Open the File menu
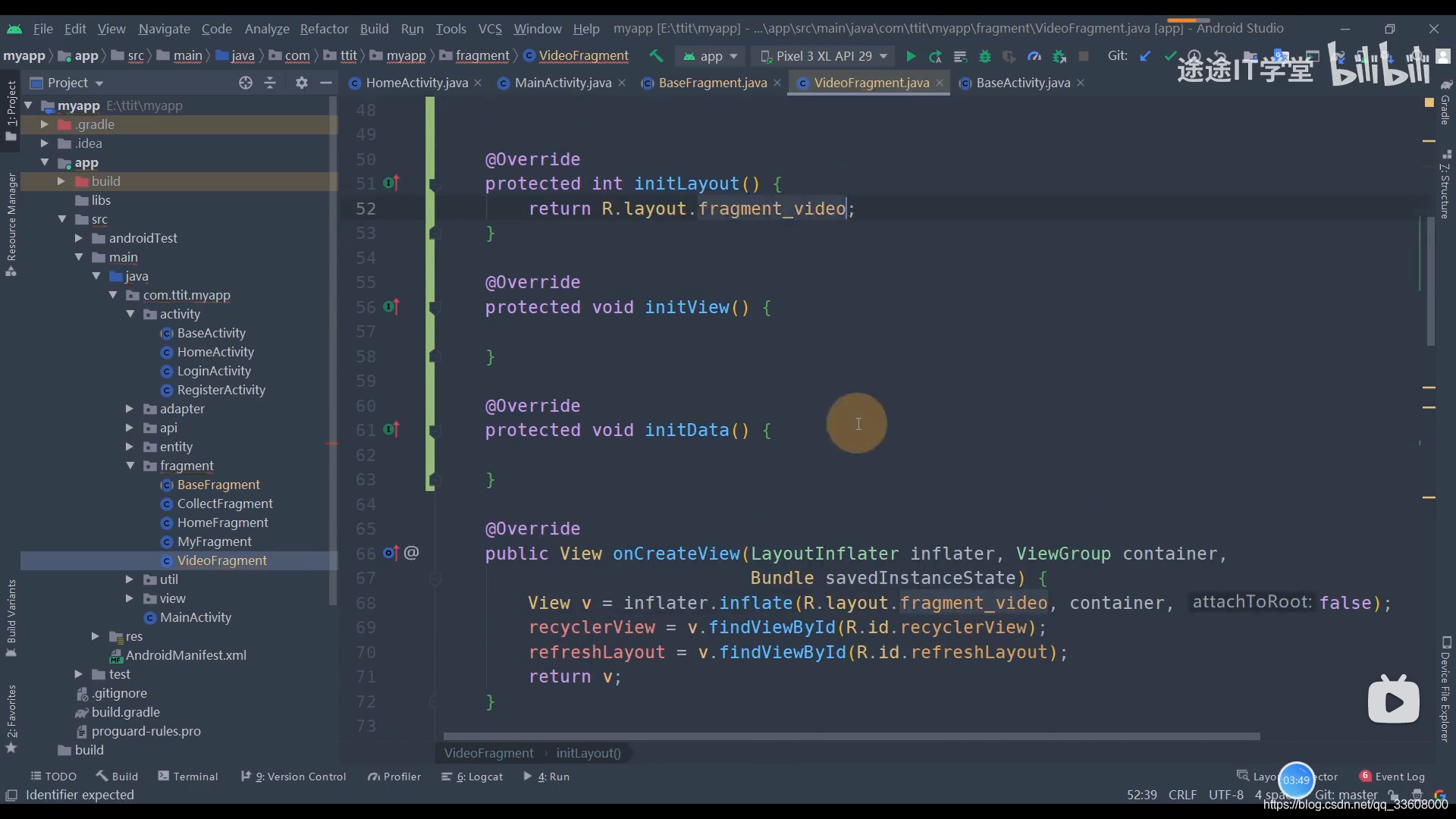The height and width of the screenshot is (819, 1456). pos(42,28)
